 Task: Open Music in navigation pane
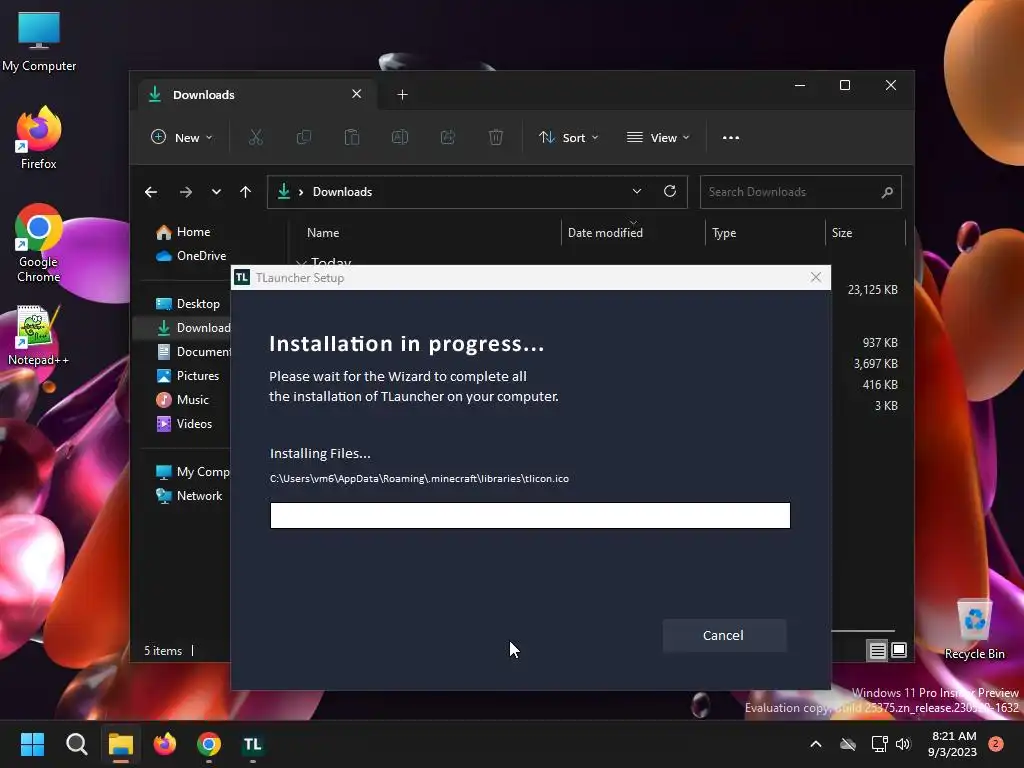(x=183, y=400)
